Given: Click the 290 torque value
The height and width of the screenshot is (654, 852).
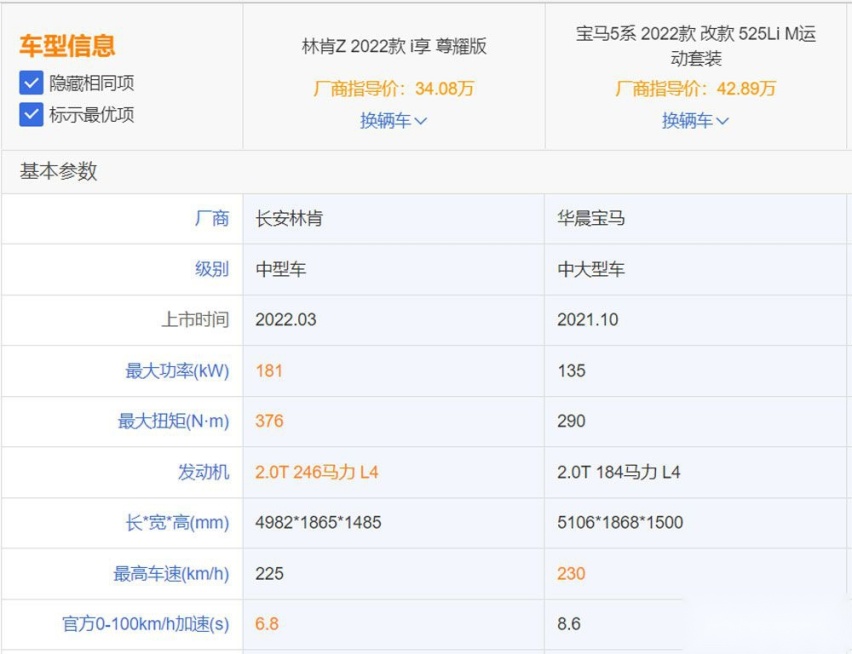Looking at the screenshot, I should (572, 421).
